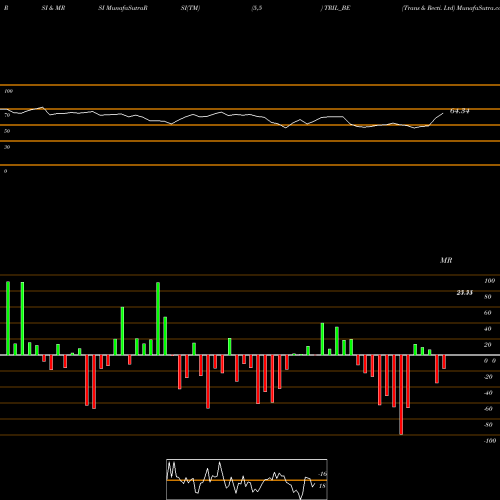Click the -16 label in mini chart
Screen dimensions: 500x500
coord(323,474)
